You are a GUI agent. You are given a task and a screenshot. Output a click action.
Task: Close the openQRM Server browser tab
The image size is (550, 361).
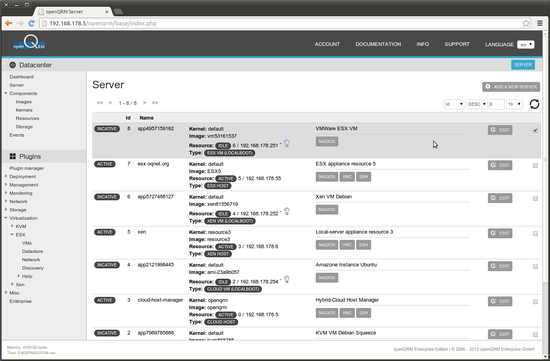[107, 12]
